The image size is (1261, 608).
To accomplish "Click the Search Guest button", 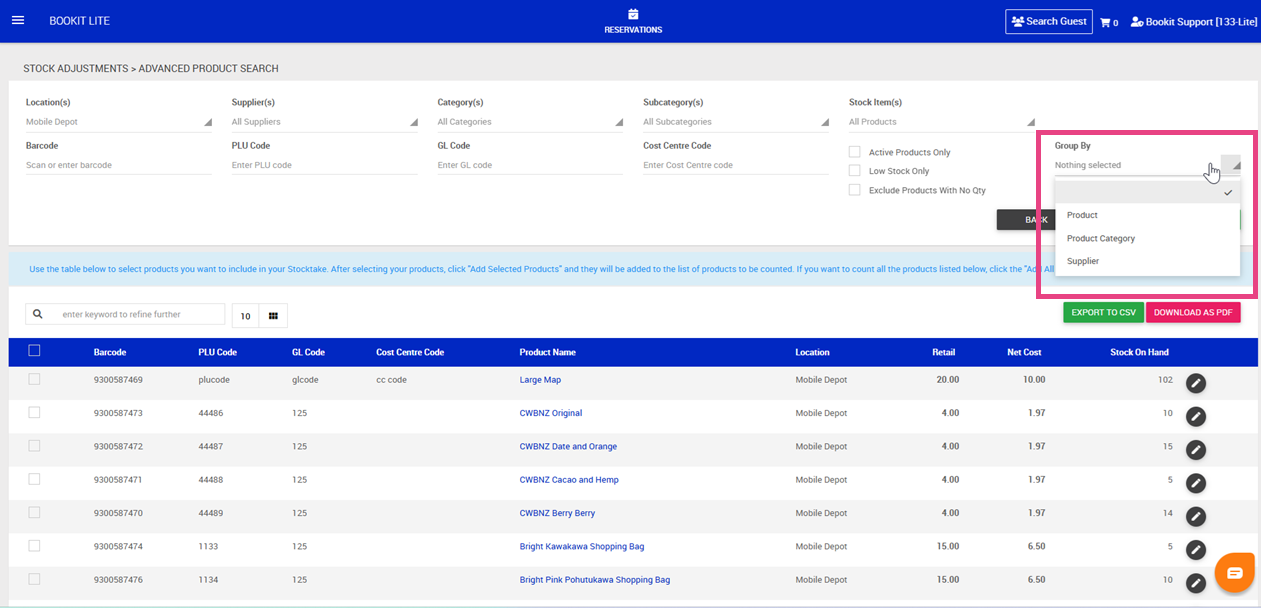I will [1048, 21].
